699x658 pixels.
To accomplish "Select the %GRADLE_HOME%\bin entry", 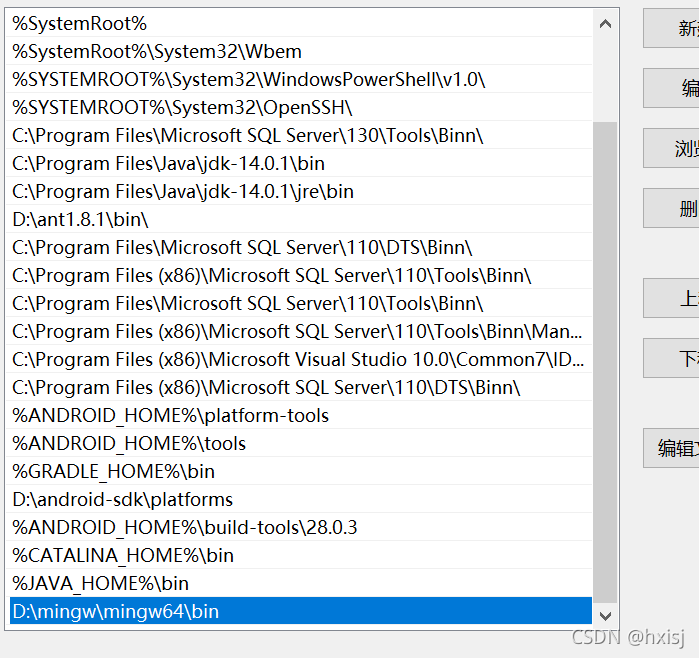I will tap(299, 471).
